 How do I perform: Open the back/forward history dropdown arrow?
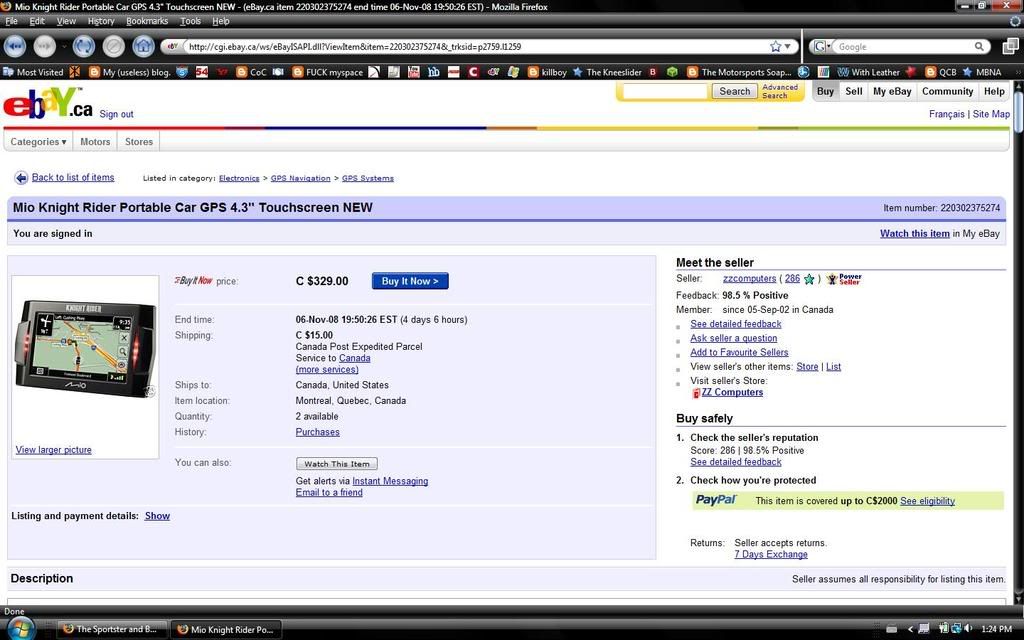[x=64, y=46]
